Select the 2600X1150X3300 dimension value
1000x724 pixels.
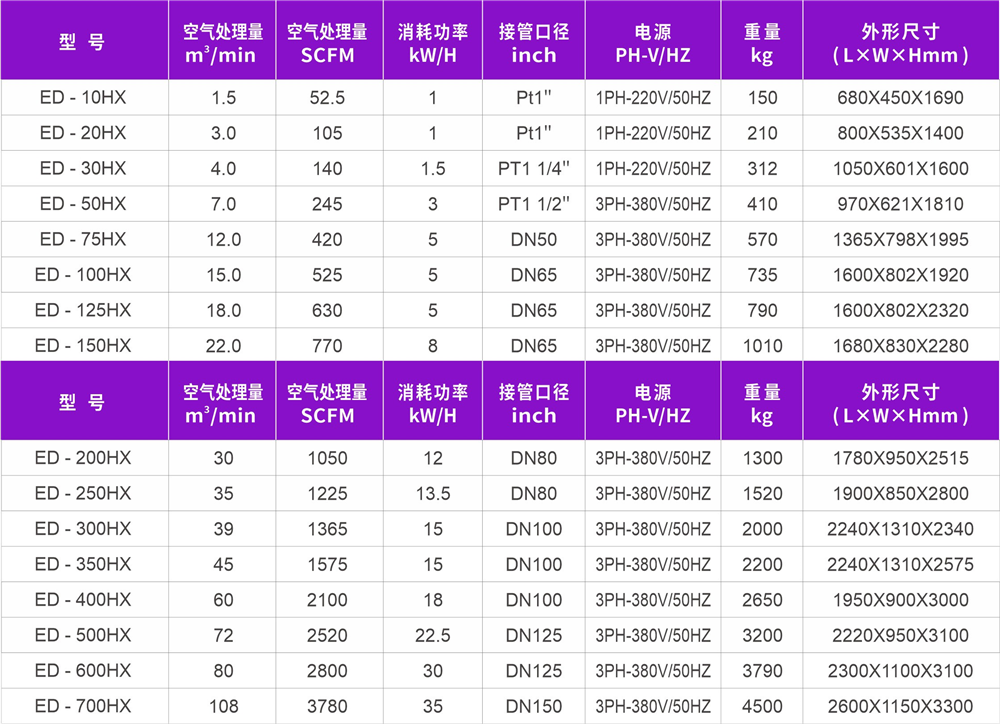(x=900, y=707)
